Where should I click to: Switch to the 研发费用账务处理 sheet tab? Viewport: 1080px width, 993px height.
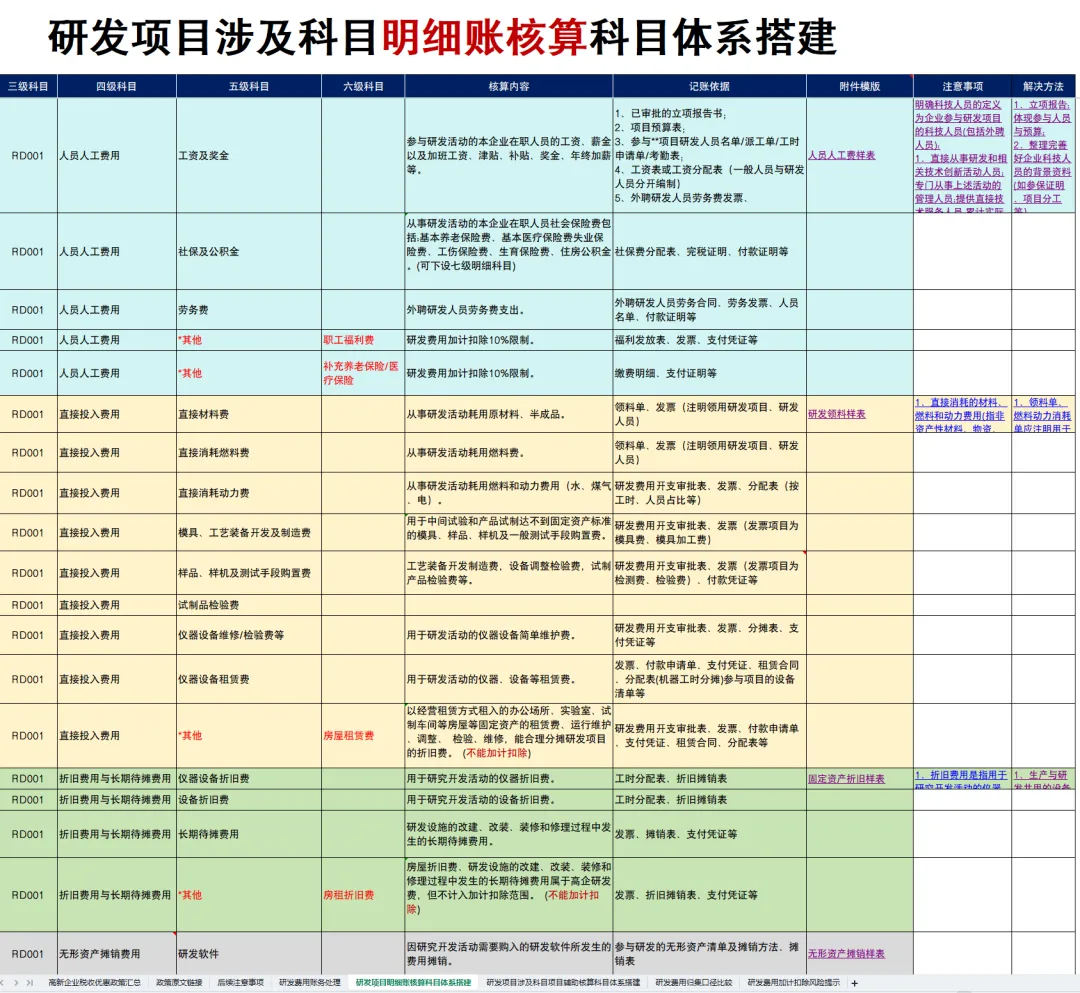click(309, 983)
